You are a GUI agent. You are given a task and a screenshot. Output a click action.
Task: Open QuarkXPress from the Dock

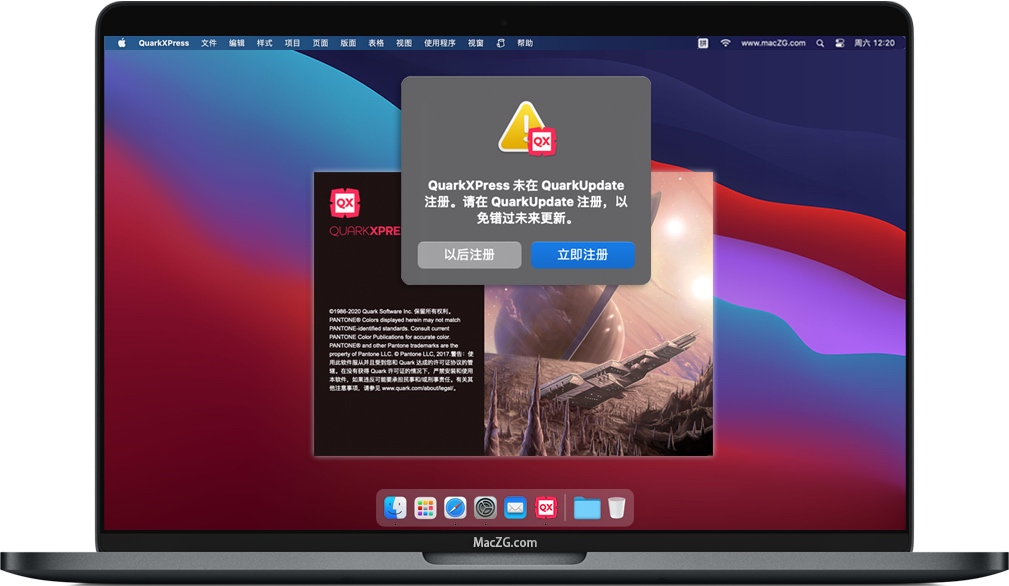(x=546, y=507)
